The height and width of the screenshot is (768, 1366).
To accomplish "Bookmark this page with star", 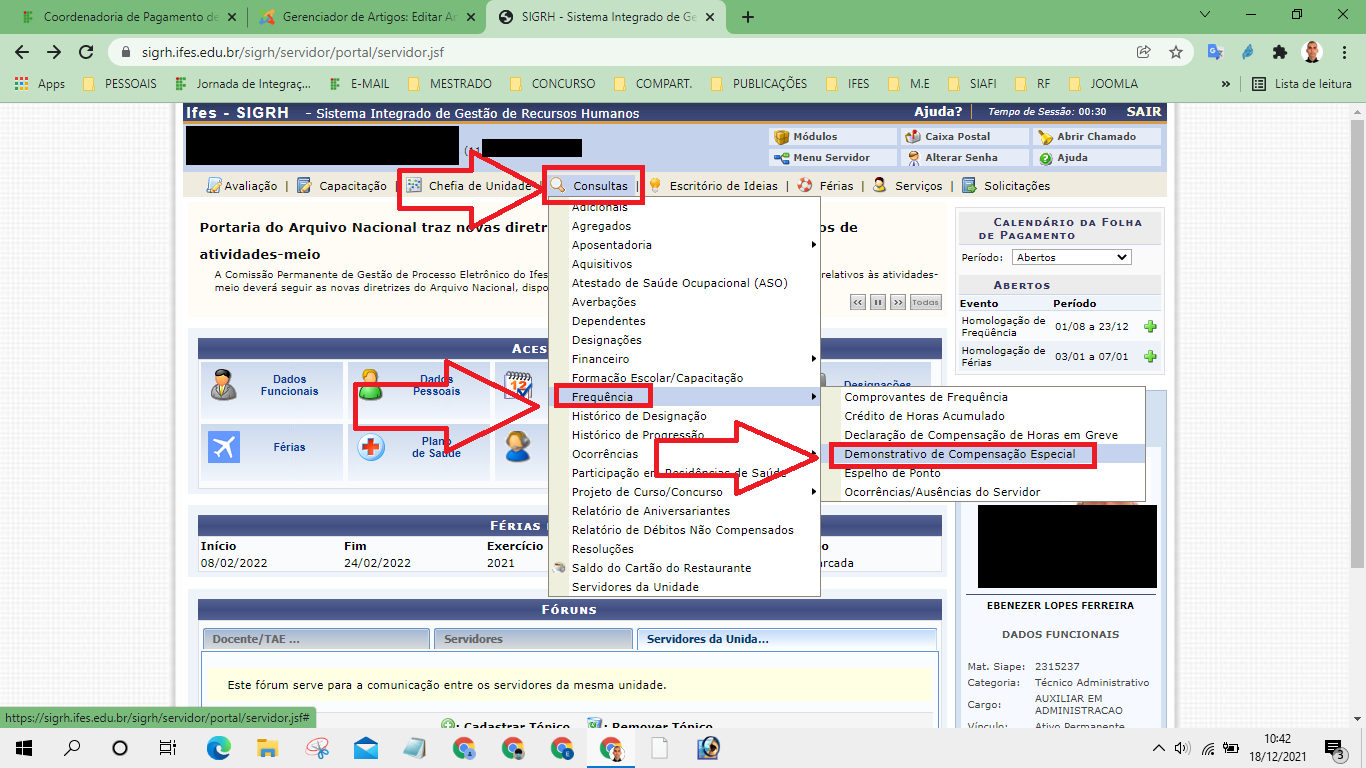I will [x=1176, y=52].
